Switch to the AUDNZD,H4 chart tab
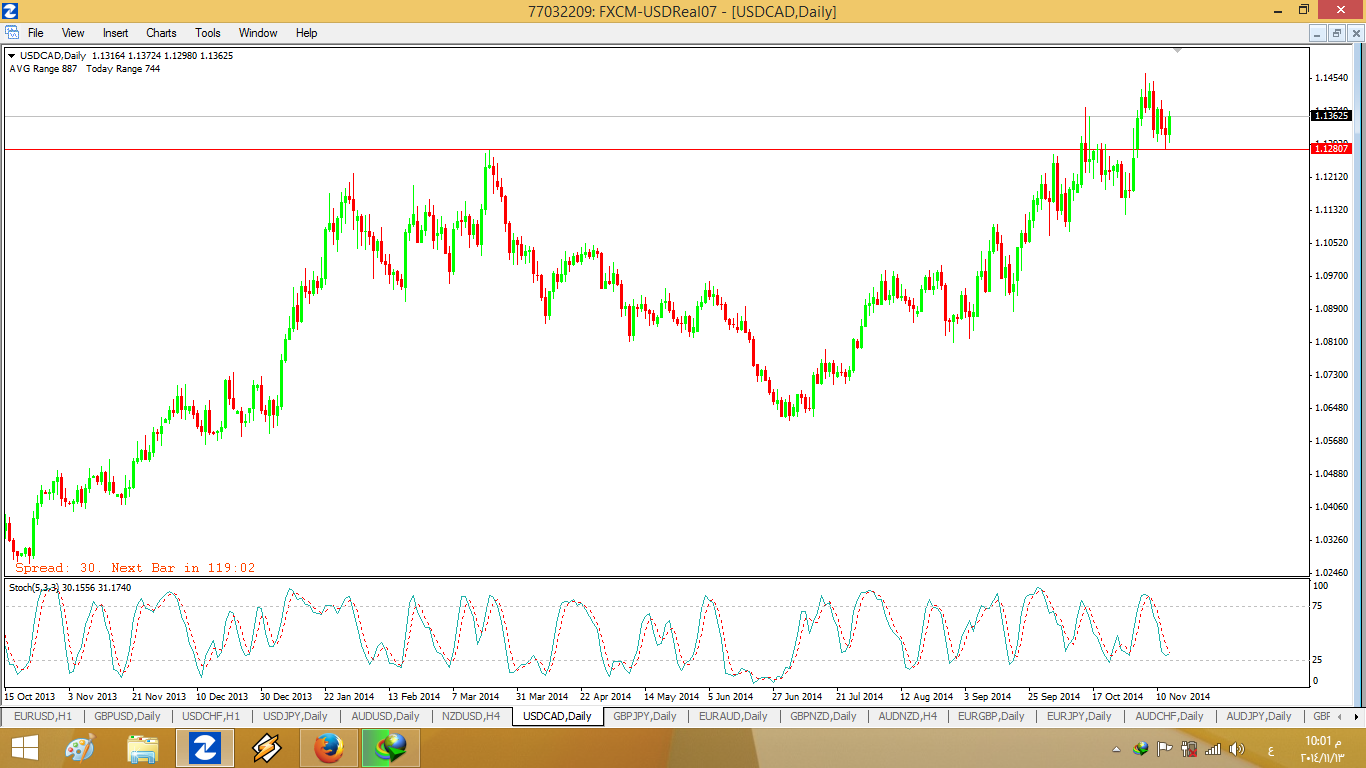 [x=908, y=716]
